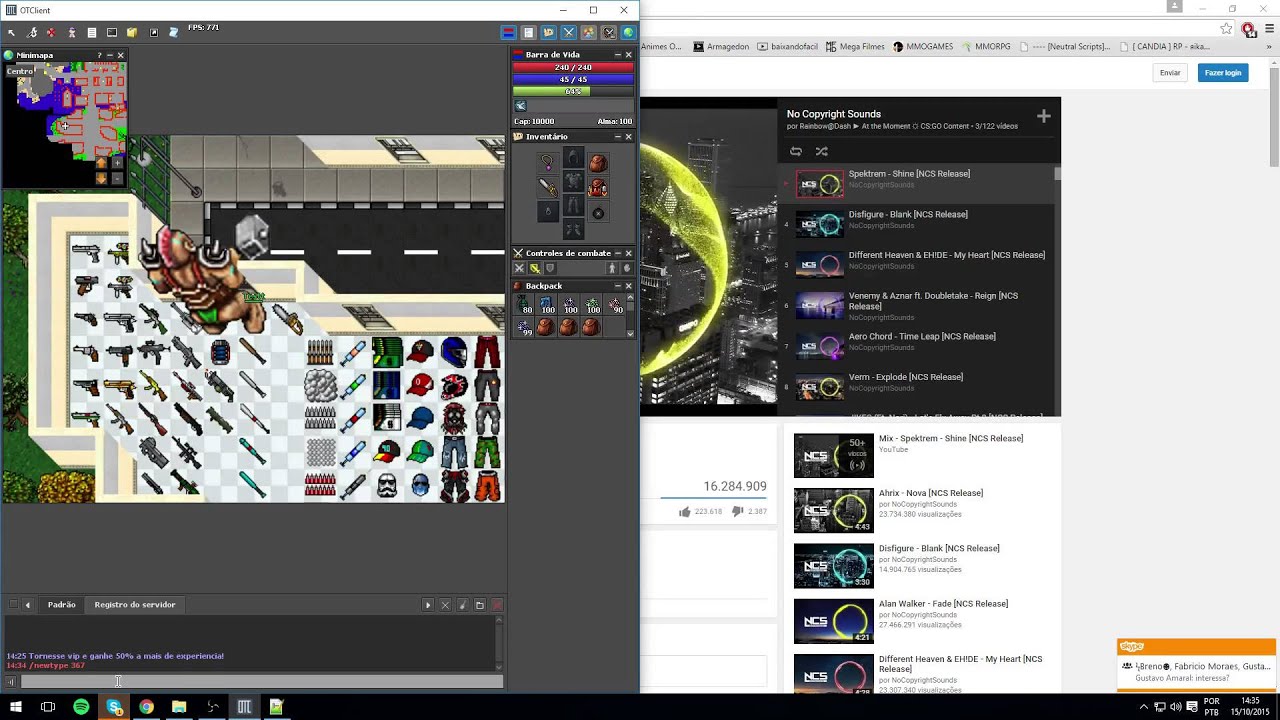Click the Backpack panel scroll down arrow

pos(630,333)
